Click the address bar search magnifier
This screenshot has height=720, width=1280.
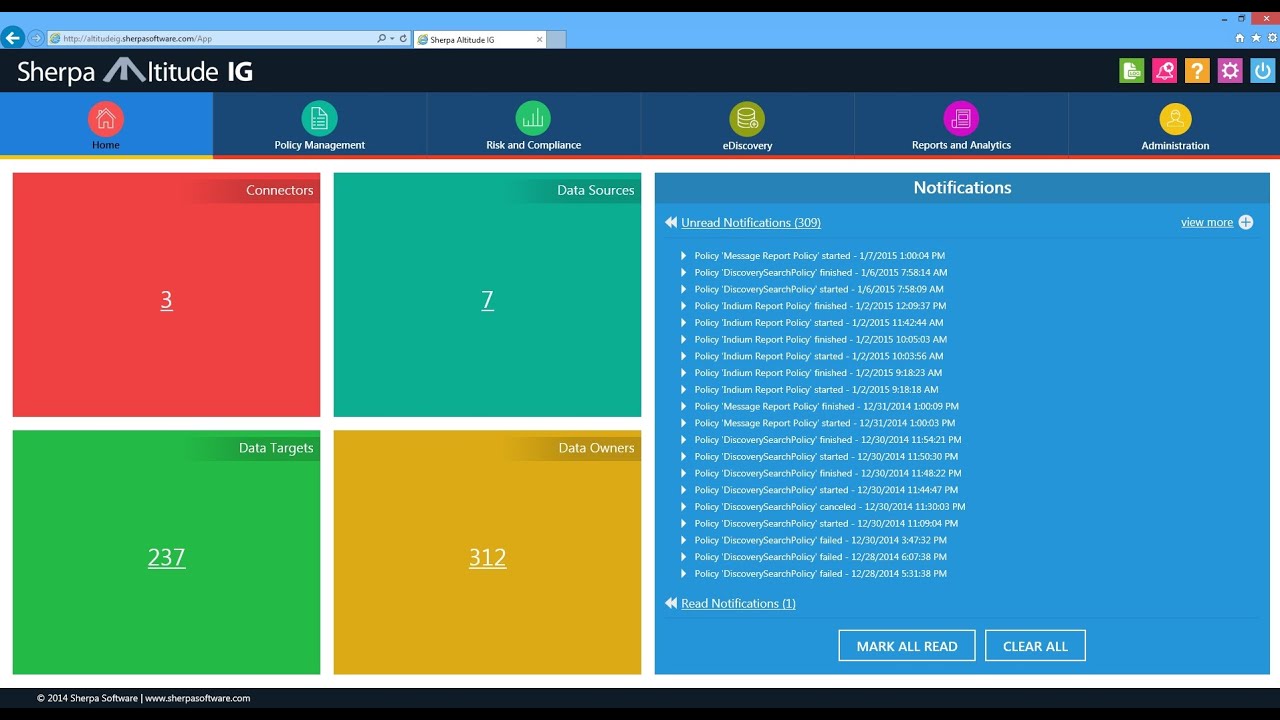click(x=381, y=39)
